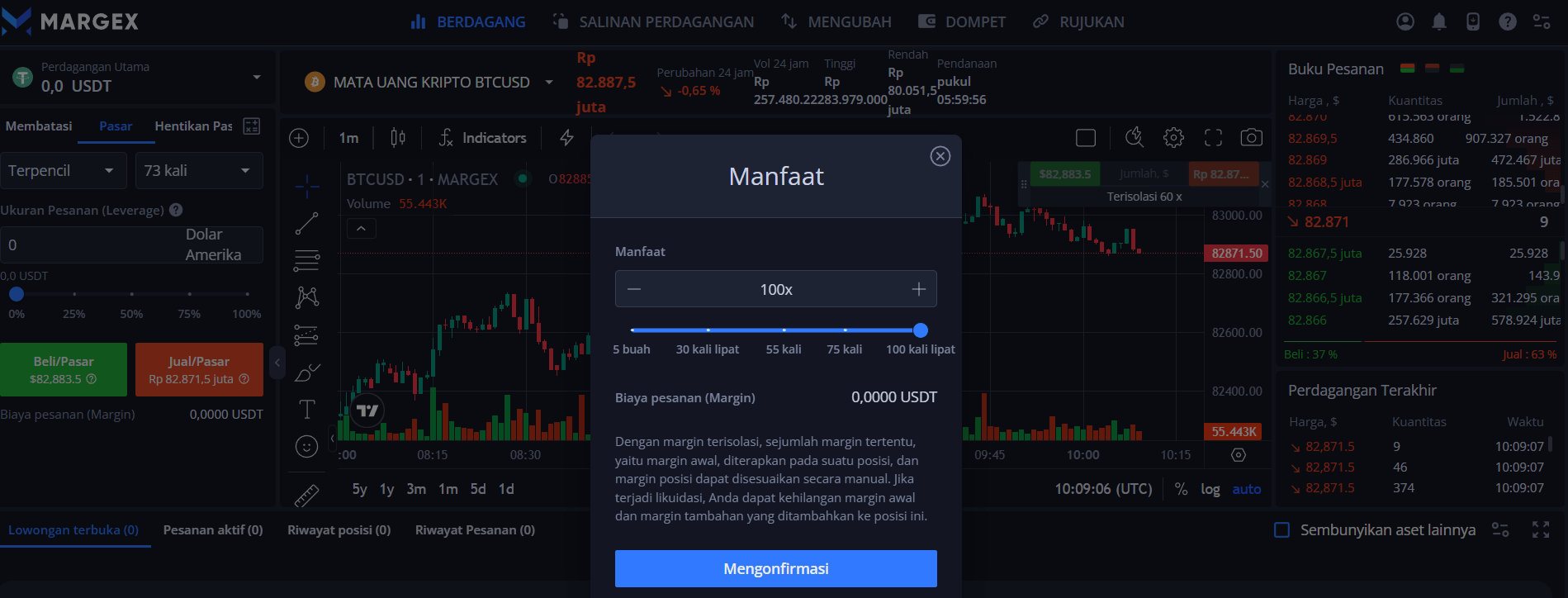Increase leverage with plus button

919,289
